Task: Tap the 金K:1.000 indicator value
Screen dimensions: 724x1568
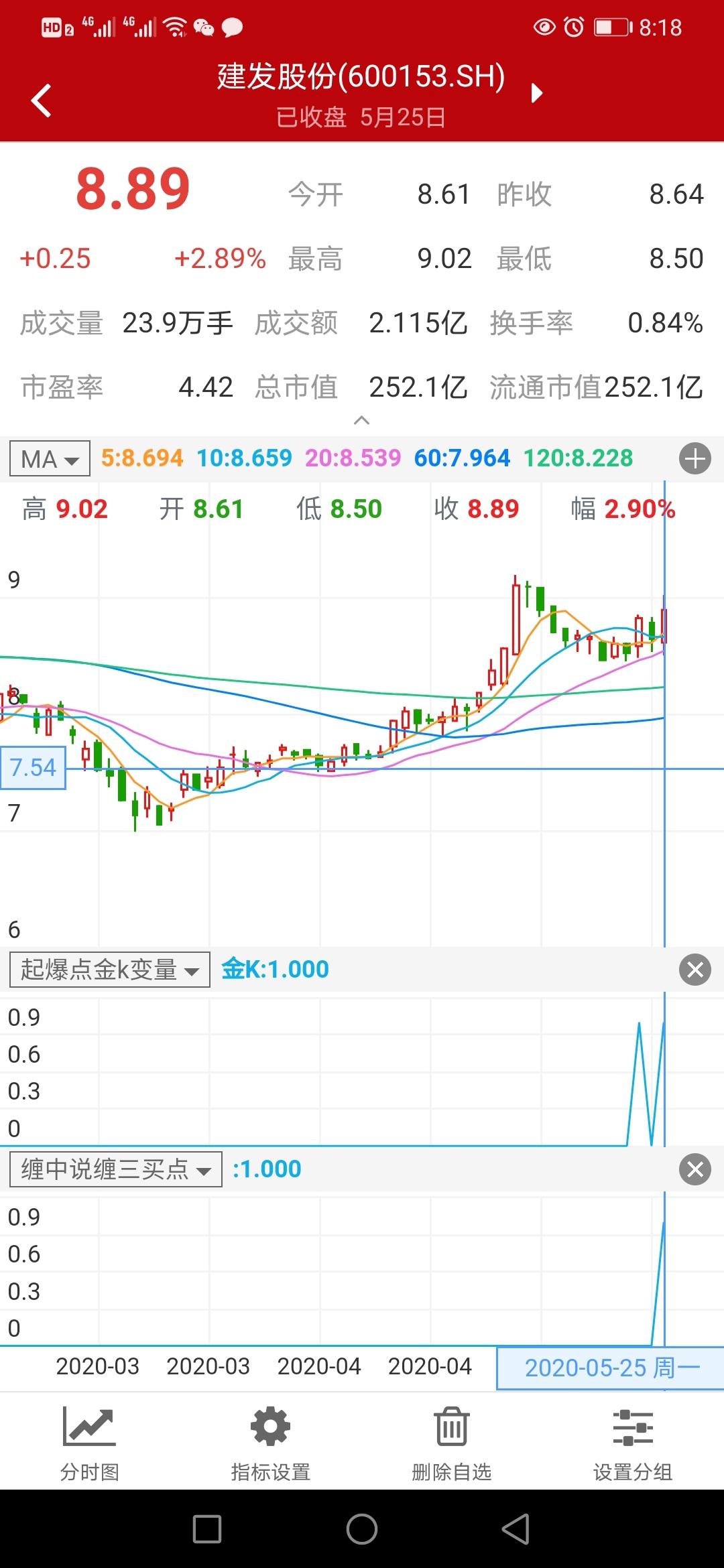Action: coord(275,970)
